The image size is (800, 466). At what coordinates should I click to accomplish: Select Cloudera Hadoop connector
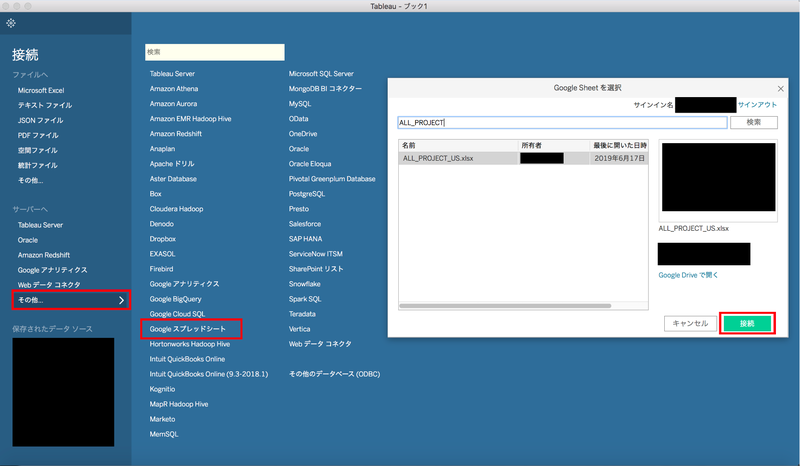[x=177, y=209]
